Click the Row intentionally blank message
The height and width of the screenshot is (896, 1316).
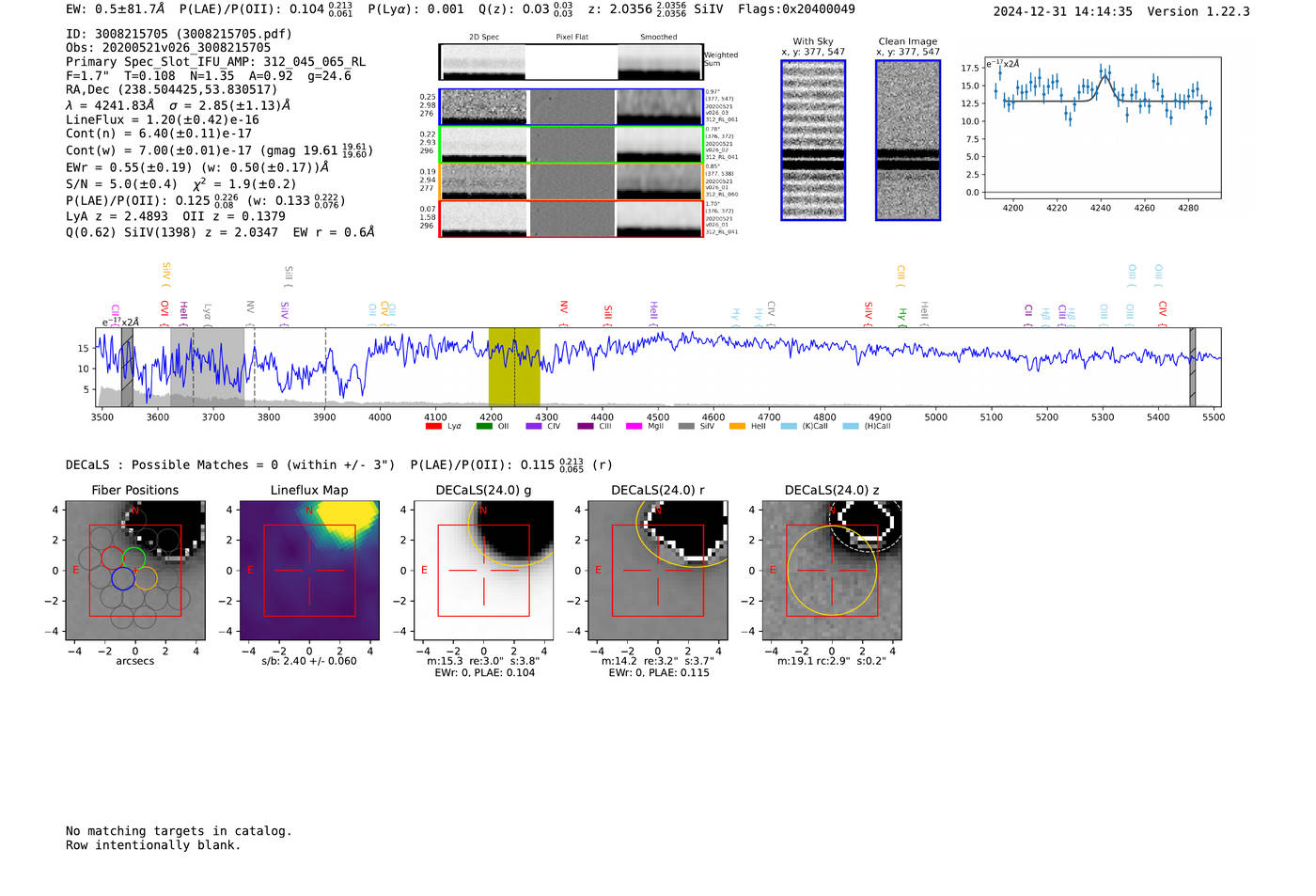point(153,845)
